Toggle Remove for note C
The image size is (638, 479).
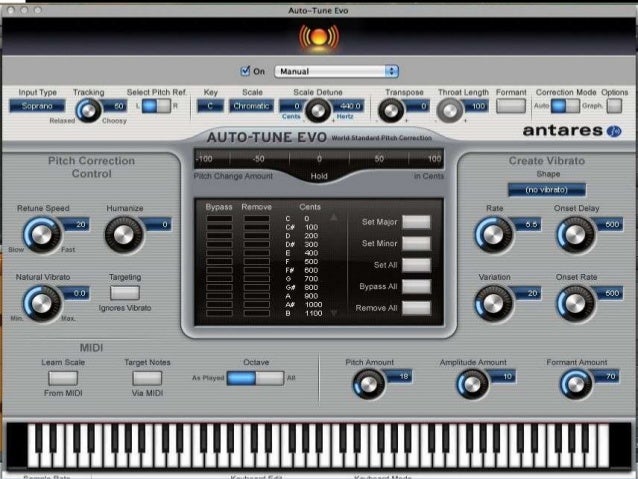coord(256,219)
